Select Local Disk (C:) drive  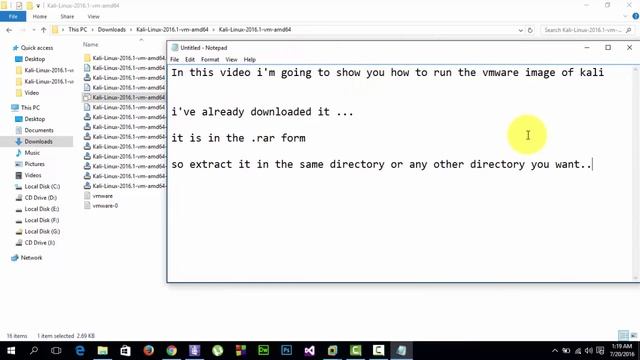42,187
